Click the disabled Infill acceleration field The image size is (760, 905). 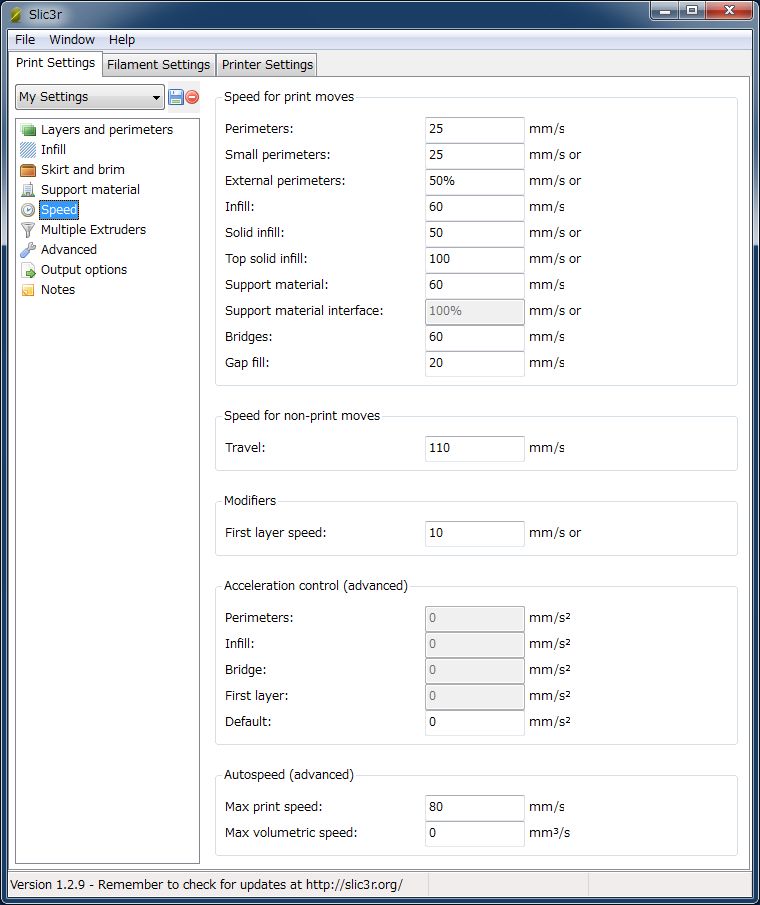tap(474, 644)
